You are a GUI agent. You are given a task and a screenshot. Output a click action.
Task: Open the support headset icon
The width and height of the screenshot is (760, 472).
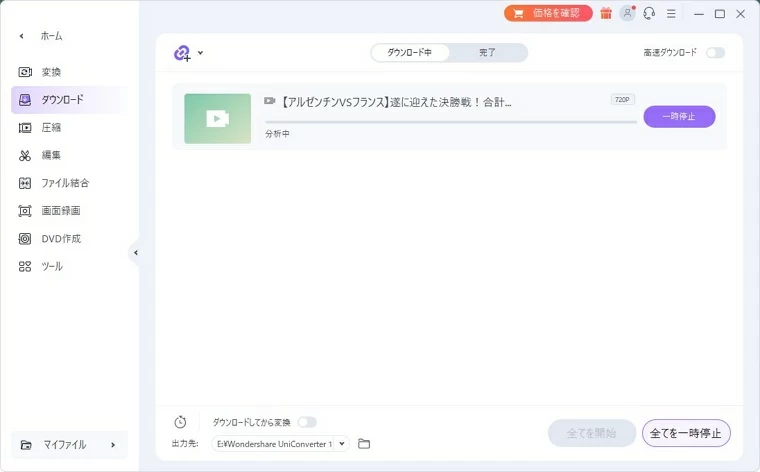point(649,13)
